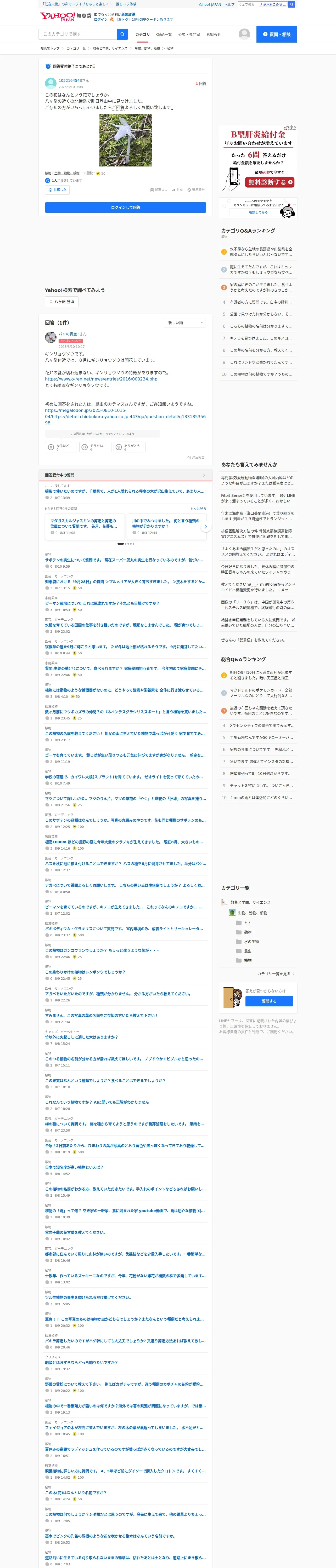Image resolution: width=336 pixels, height=1568 pixels.
Task: Click 1052164543さん username link
Action: coord(74,80)
